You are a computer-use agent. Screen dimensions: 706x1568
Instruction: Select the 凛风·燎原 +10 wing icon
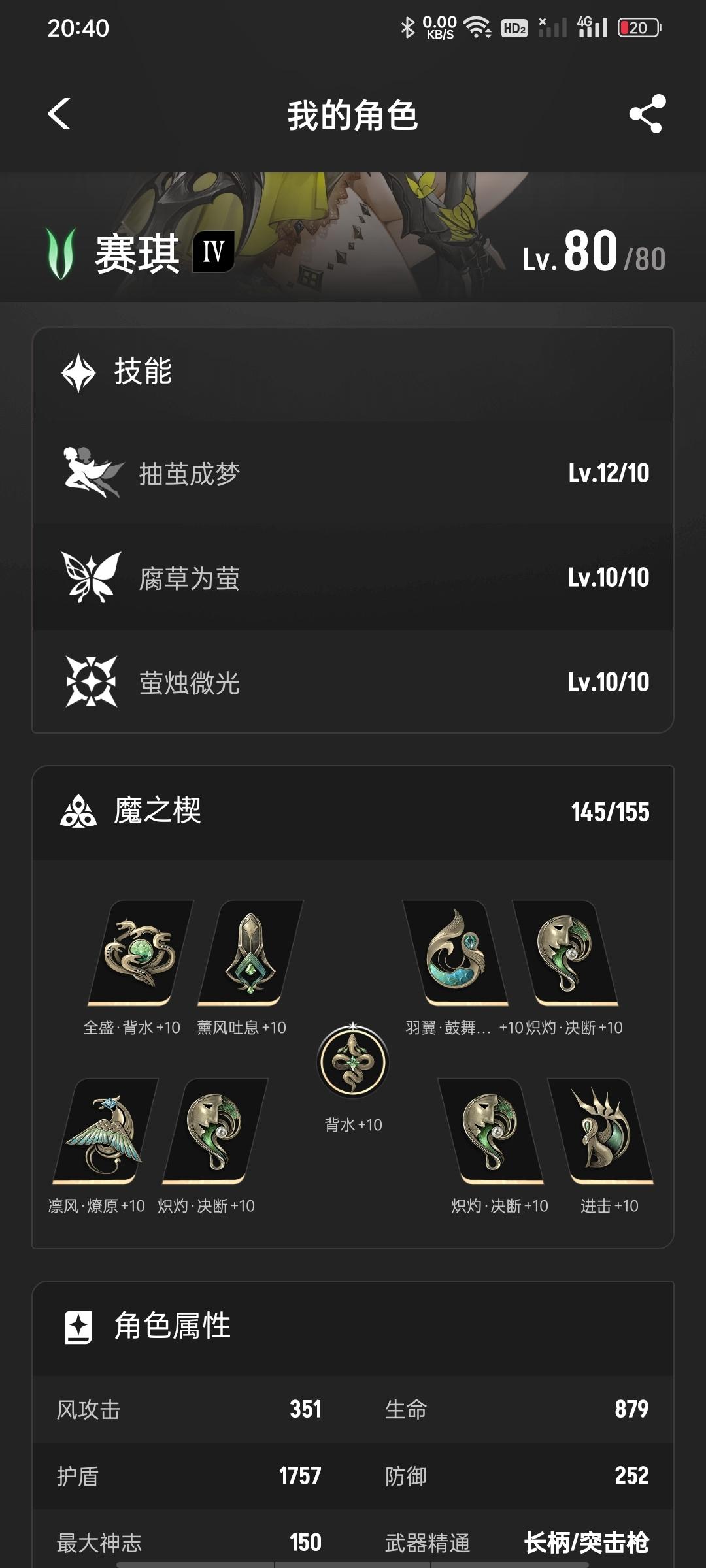pos(105,1131)
